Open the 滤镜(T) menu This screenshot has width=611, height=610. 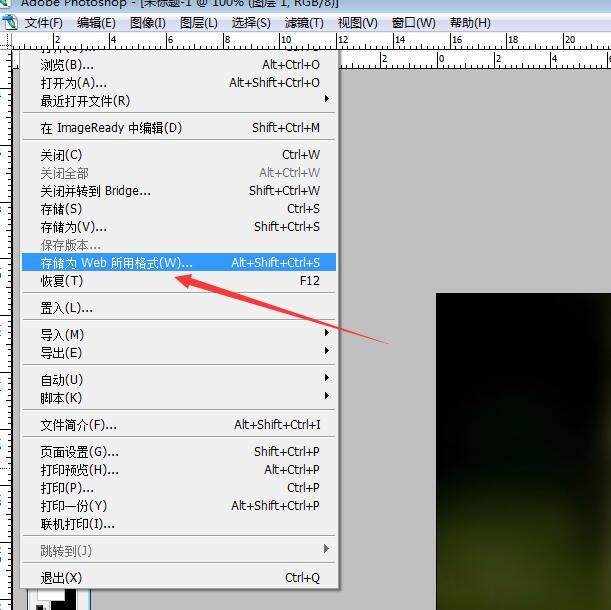click(x=304, y=23)
